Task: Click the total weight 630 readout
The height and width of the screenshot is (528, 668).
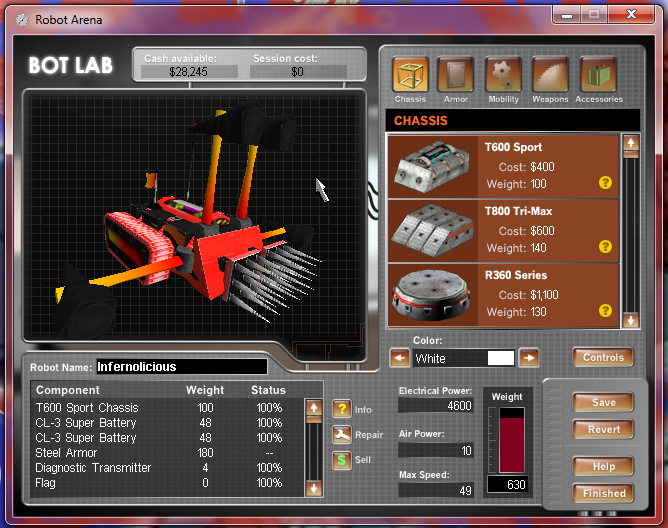Action: (508, 485)
